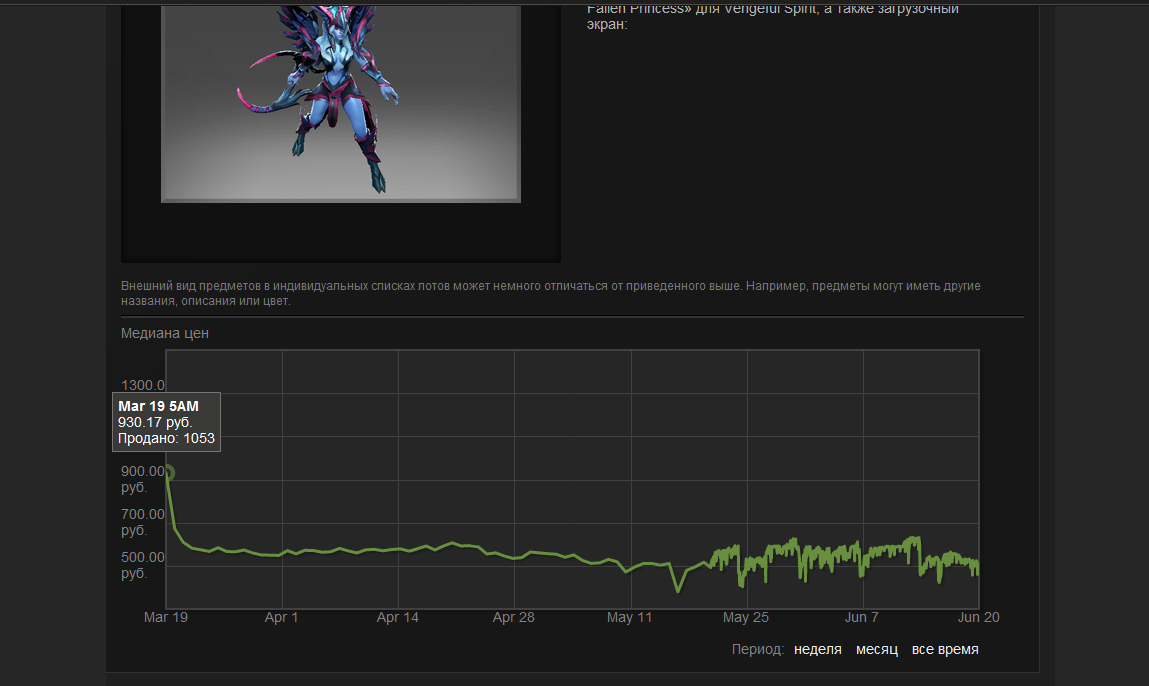
Task: Click the highlighted Mar 19 data point on graph
Action: tap(169, 473)
